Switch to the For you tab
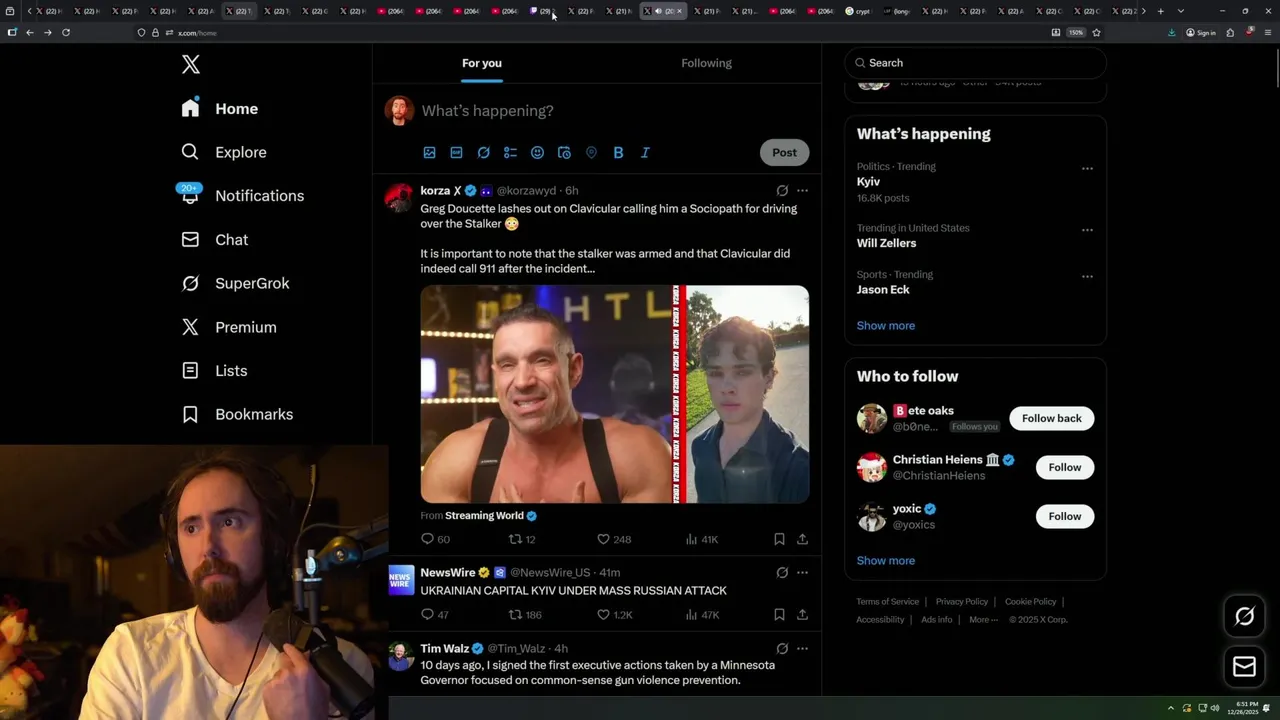 482,63
